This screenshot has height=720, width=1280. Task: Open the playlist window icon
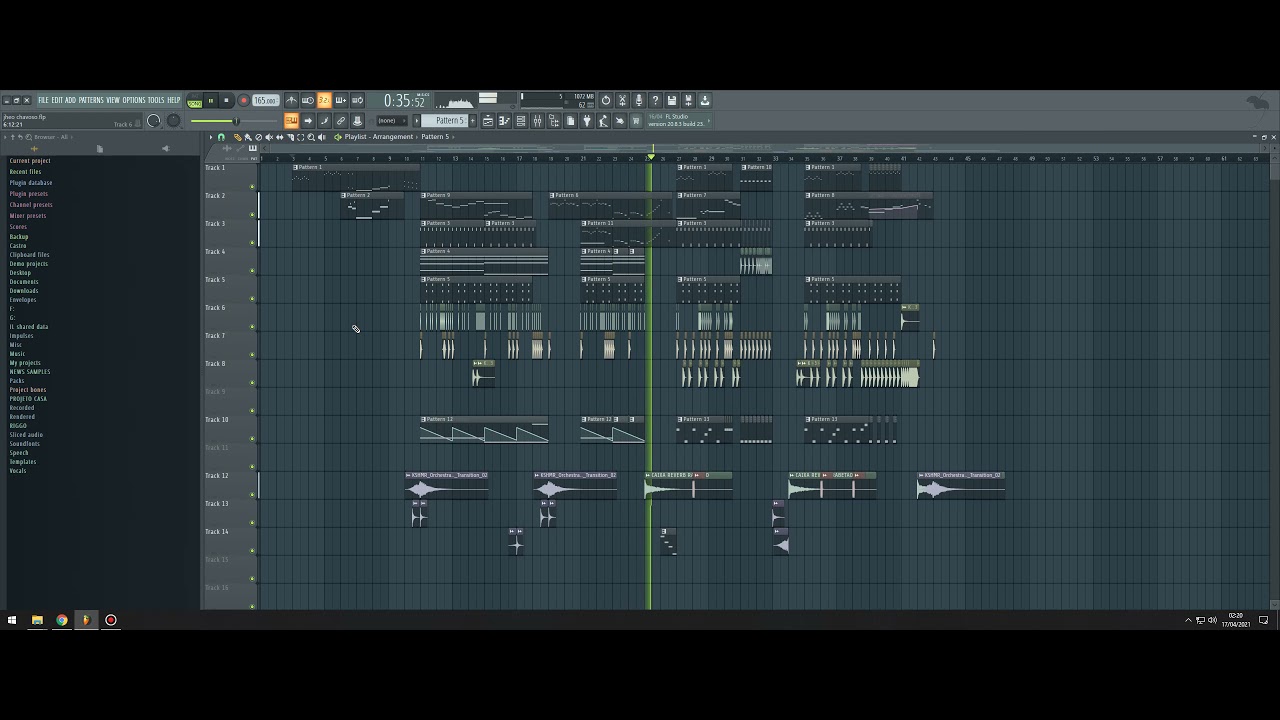tap(488, 120)
